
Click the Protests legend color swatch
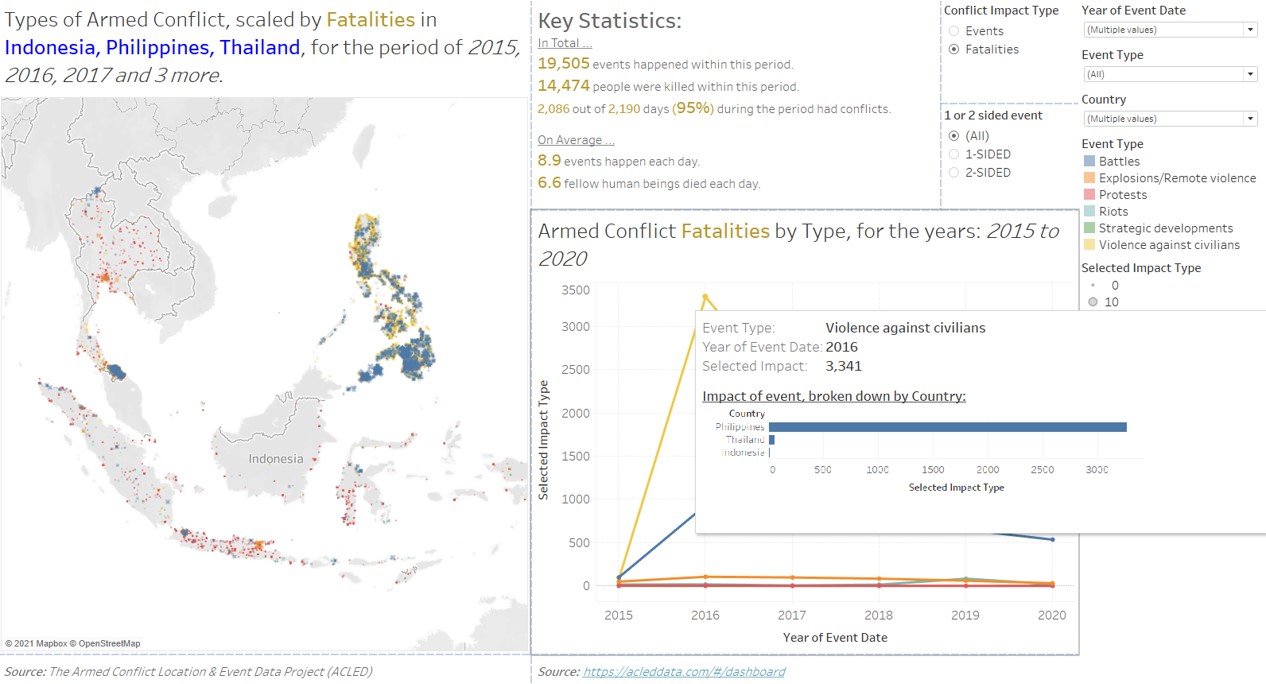[1089, 195]
